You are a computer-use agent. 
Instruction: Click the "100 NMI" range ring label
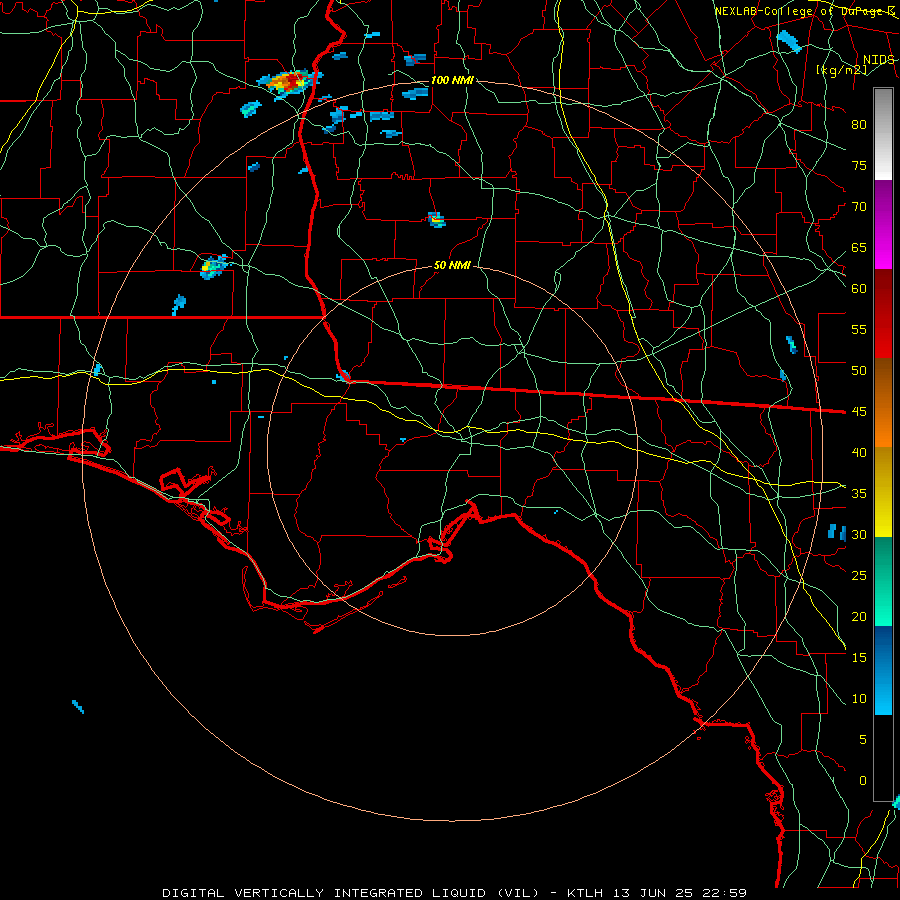452,80
